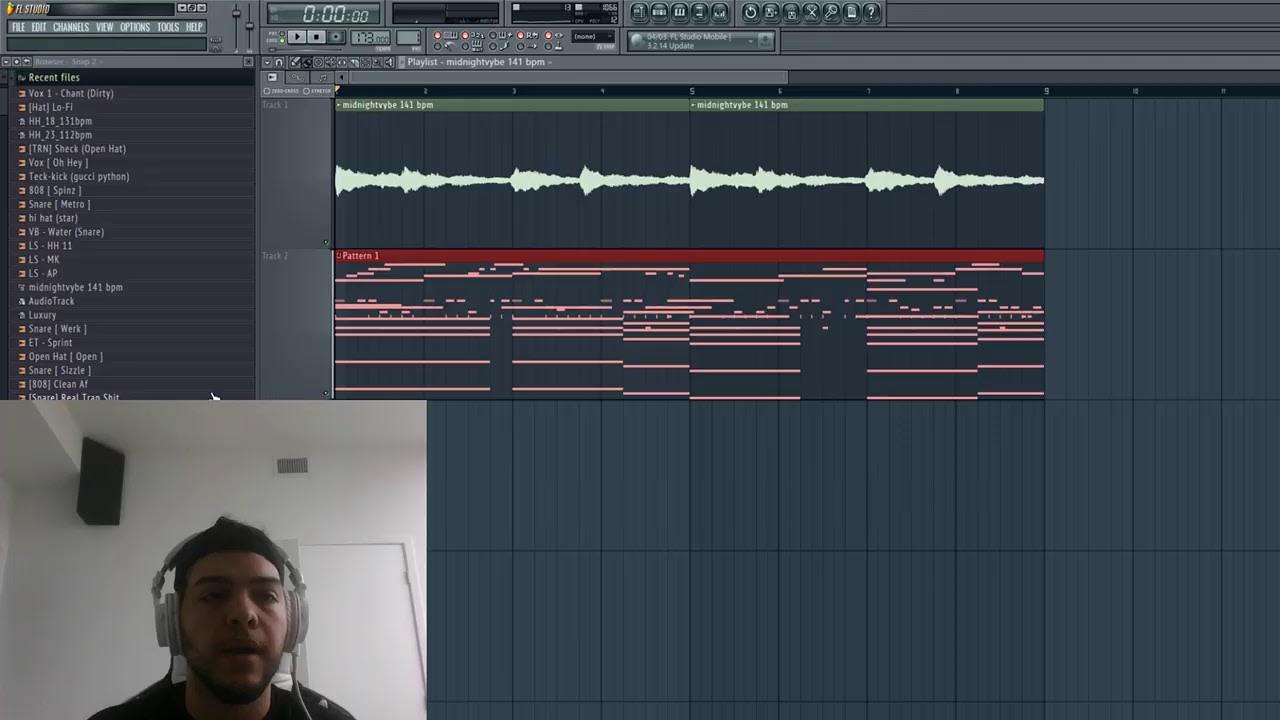Select the [Hat] Lo-Fi file

tap(50, 107)
